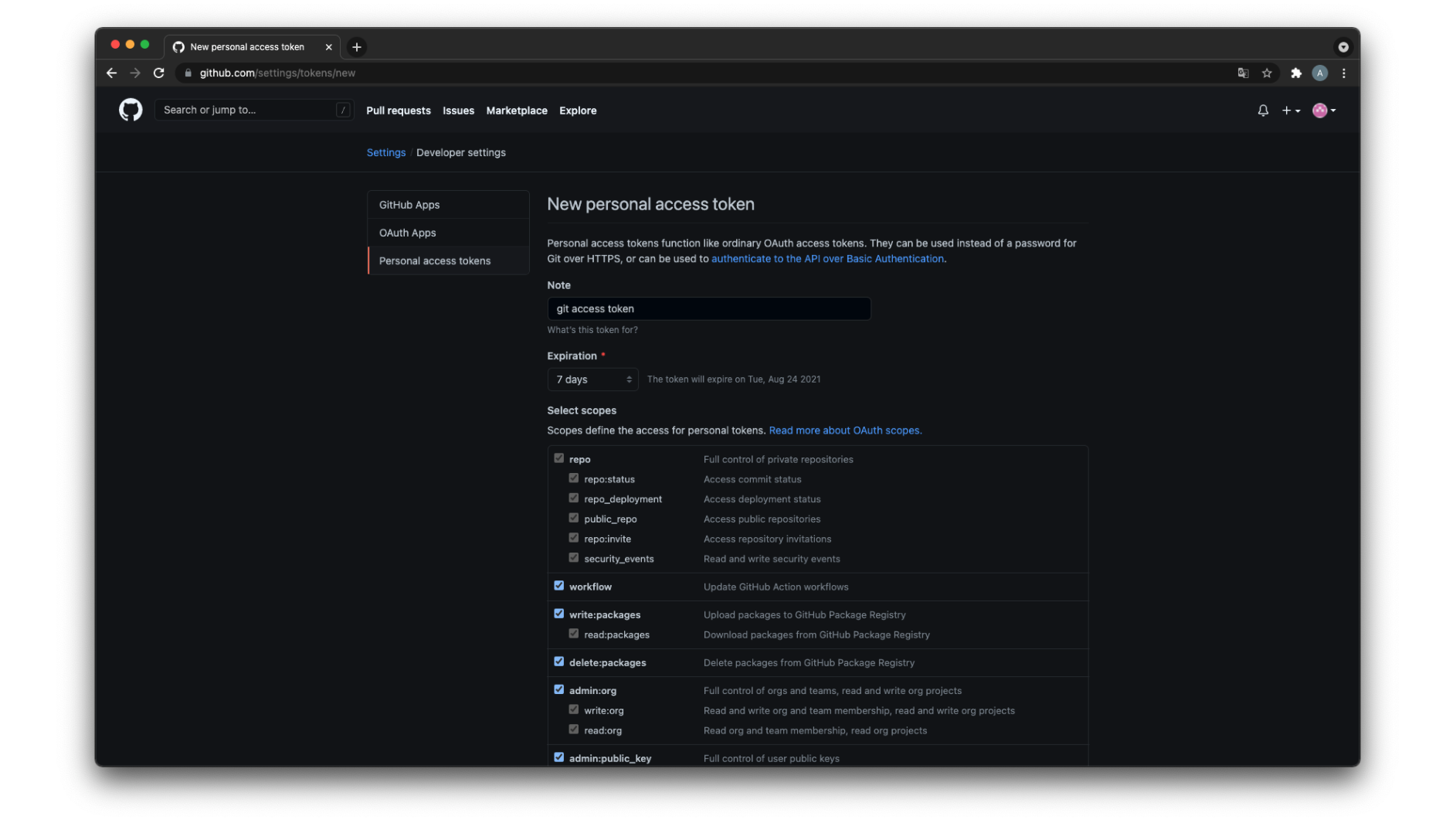The image size is (1456, 820).
Task: Click 'Access commit status' description
Action: (x=752, y=479)
